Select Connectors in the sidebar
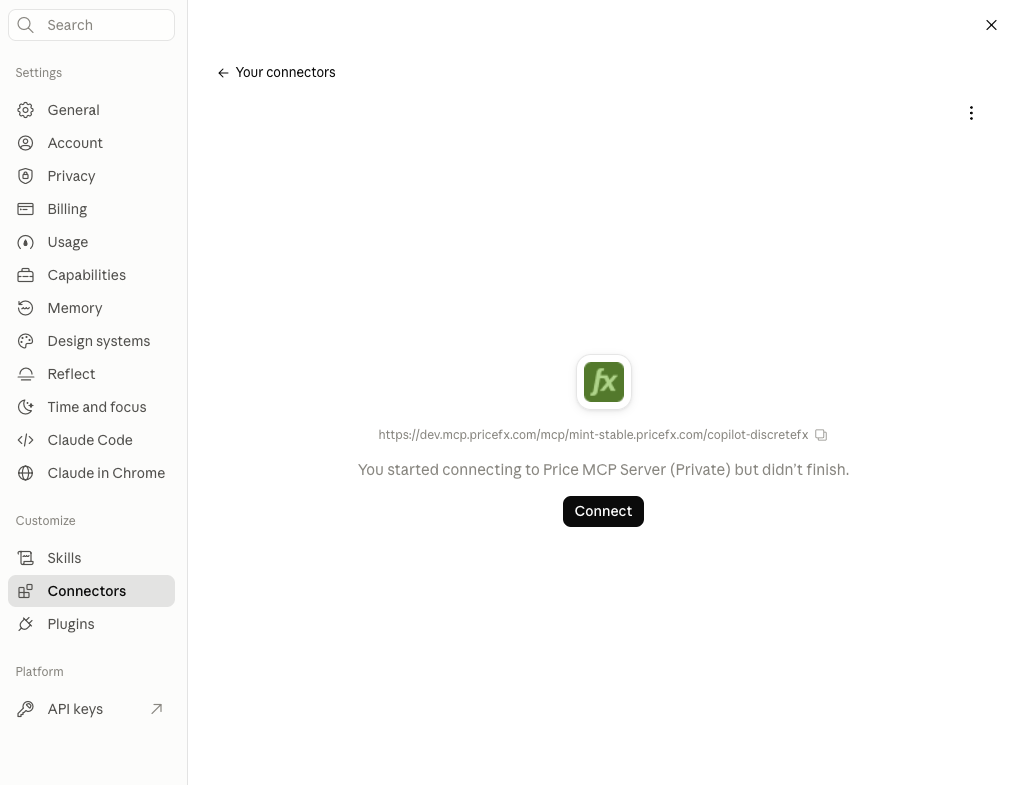Image resolution: width=1015 pixels, height=785 pixels. [x=91, y=591]
